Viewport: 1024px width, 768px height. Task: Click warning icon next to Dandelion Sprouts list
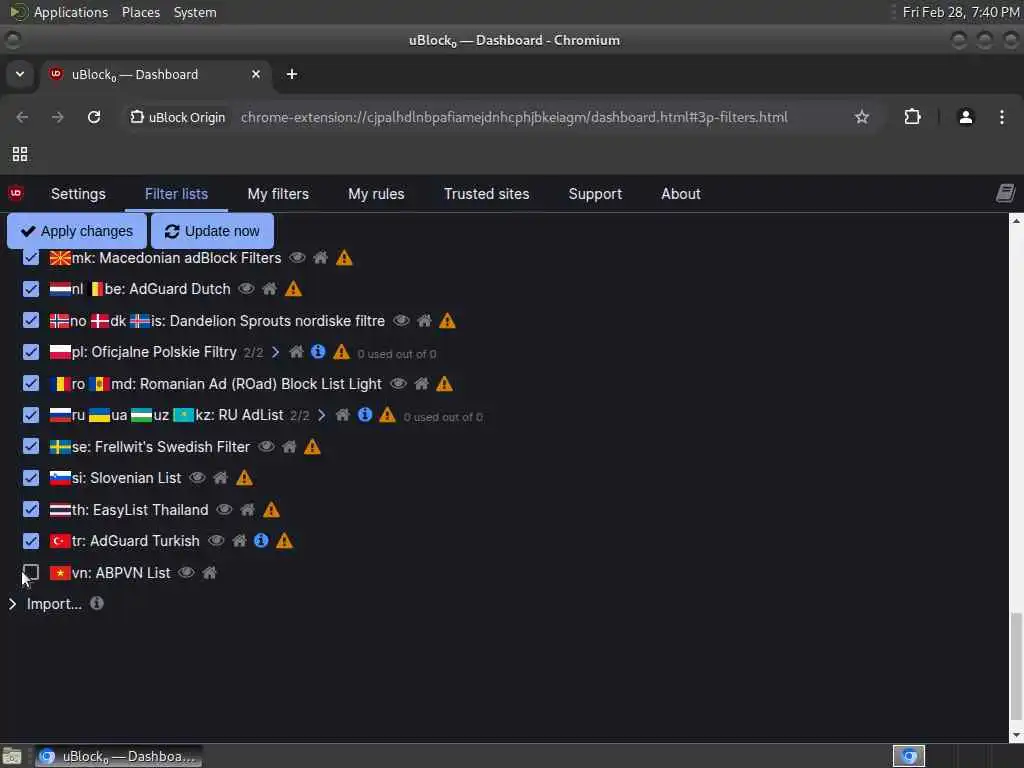(x=447, y=321)
